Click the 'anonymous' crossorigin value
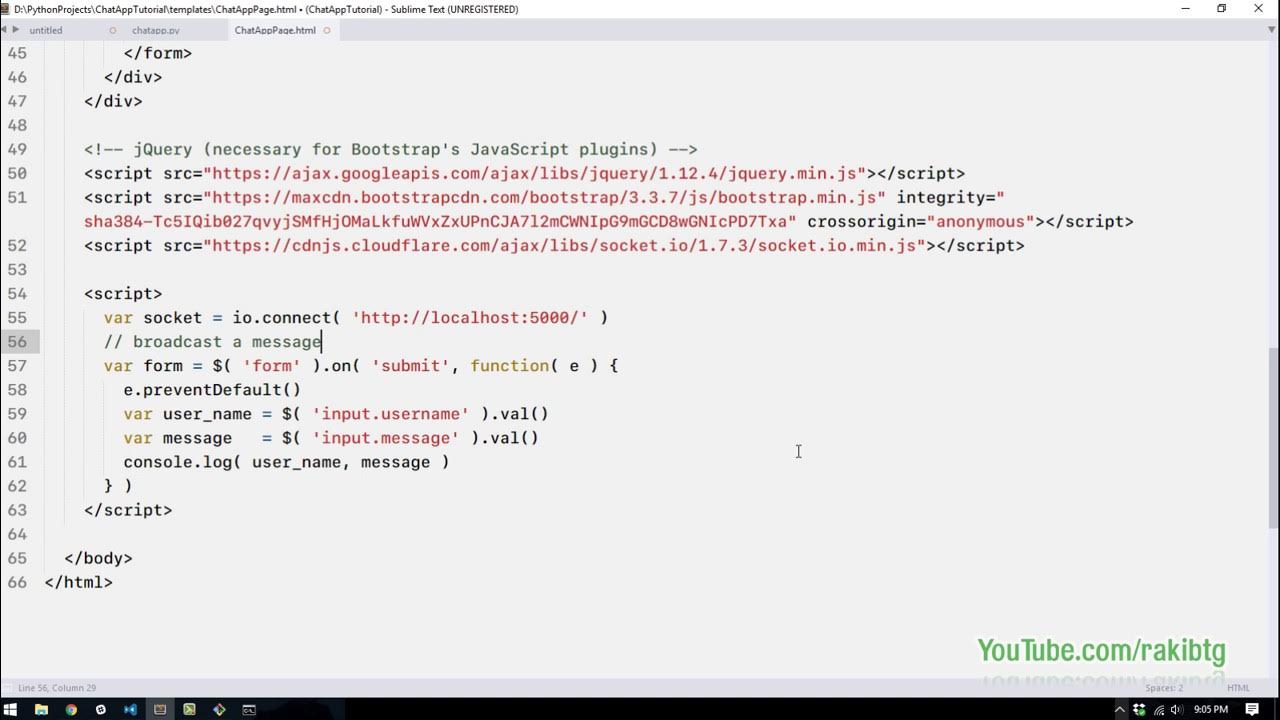The image size is (1280, 720). tap(981, 222)
